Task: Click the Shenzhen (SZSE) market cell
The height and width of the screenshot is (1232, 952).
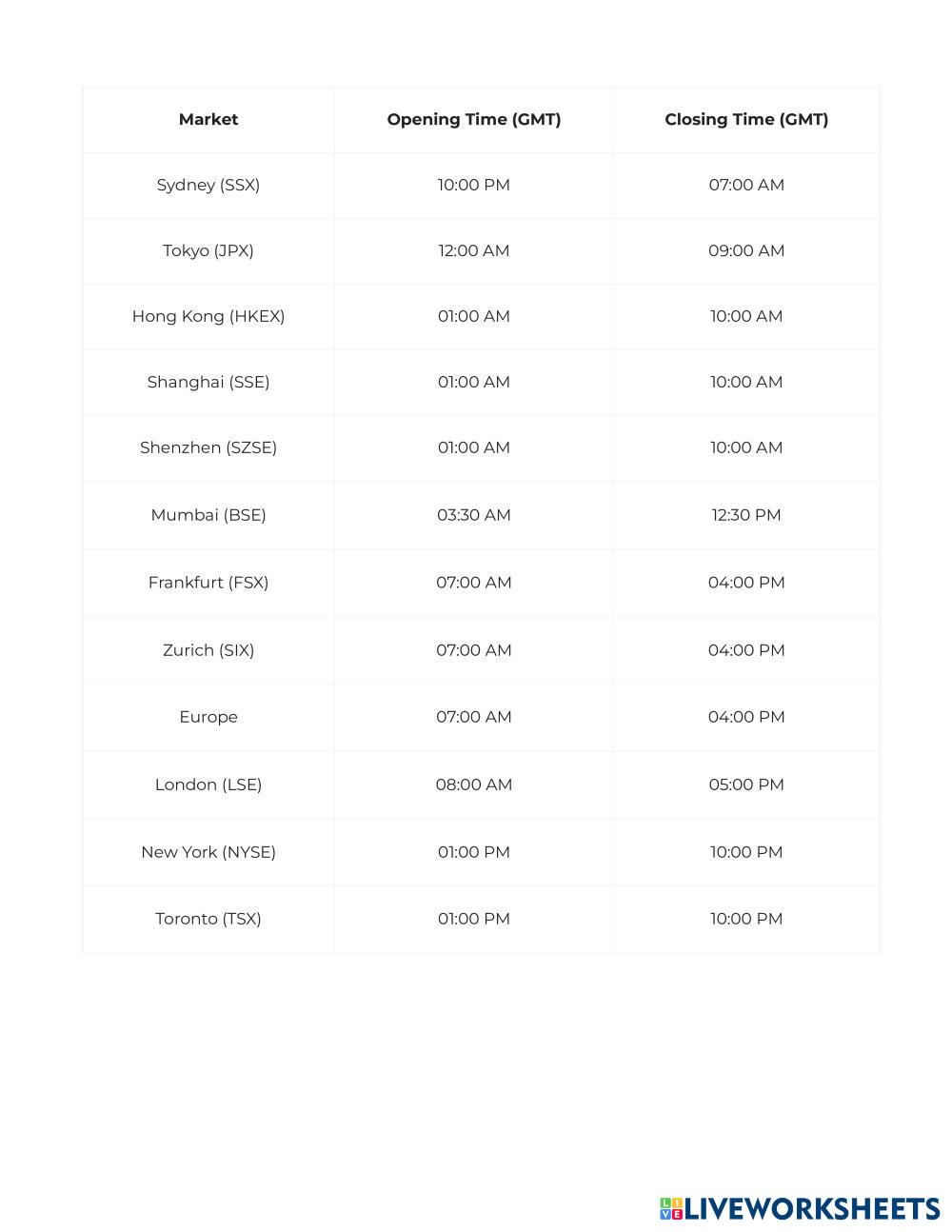Action: coord(208,447)
